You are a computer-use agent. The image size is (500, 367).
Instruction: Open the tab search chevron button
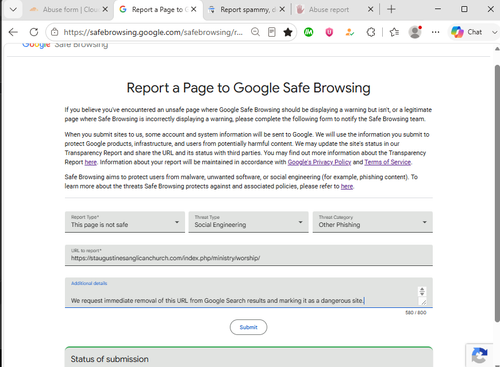click(x=13, y=9)
